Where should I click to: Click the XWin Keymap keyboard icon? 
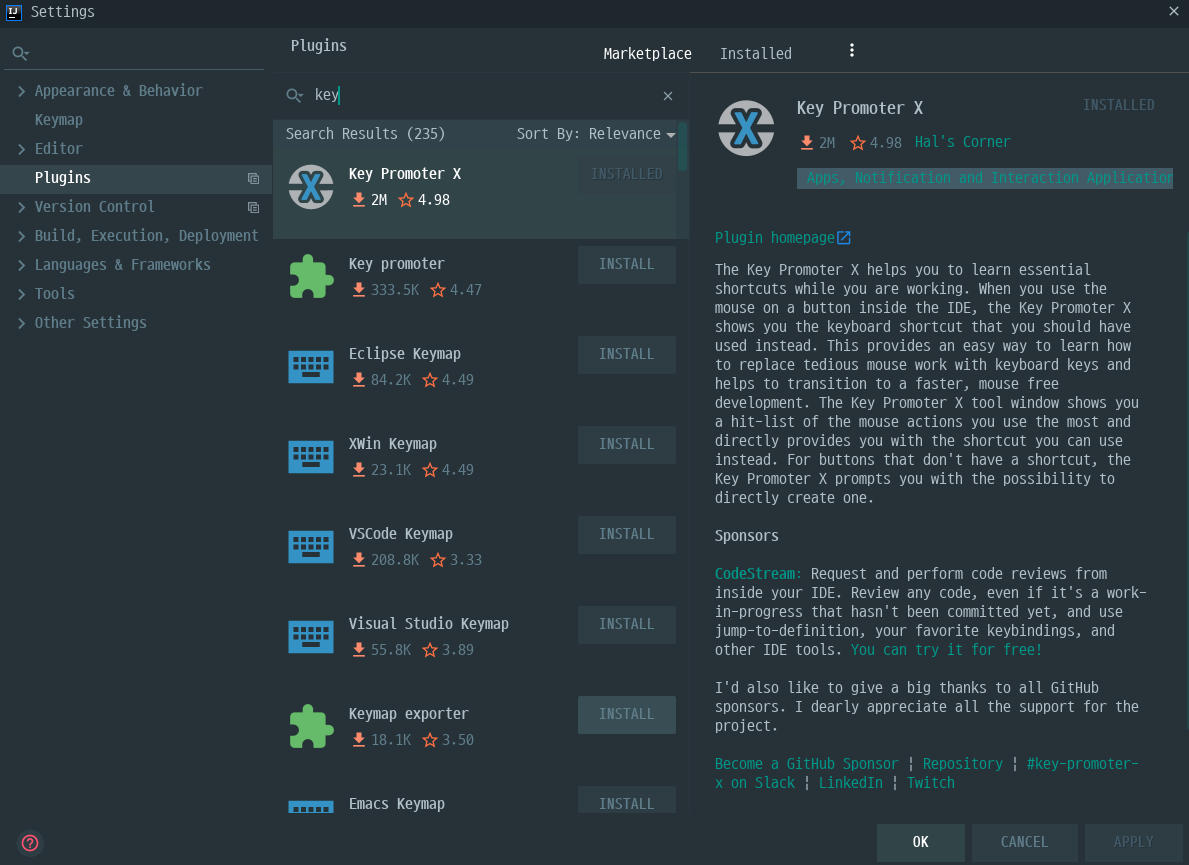(311, 457)
